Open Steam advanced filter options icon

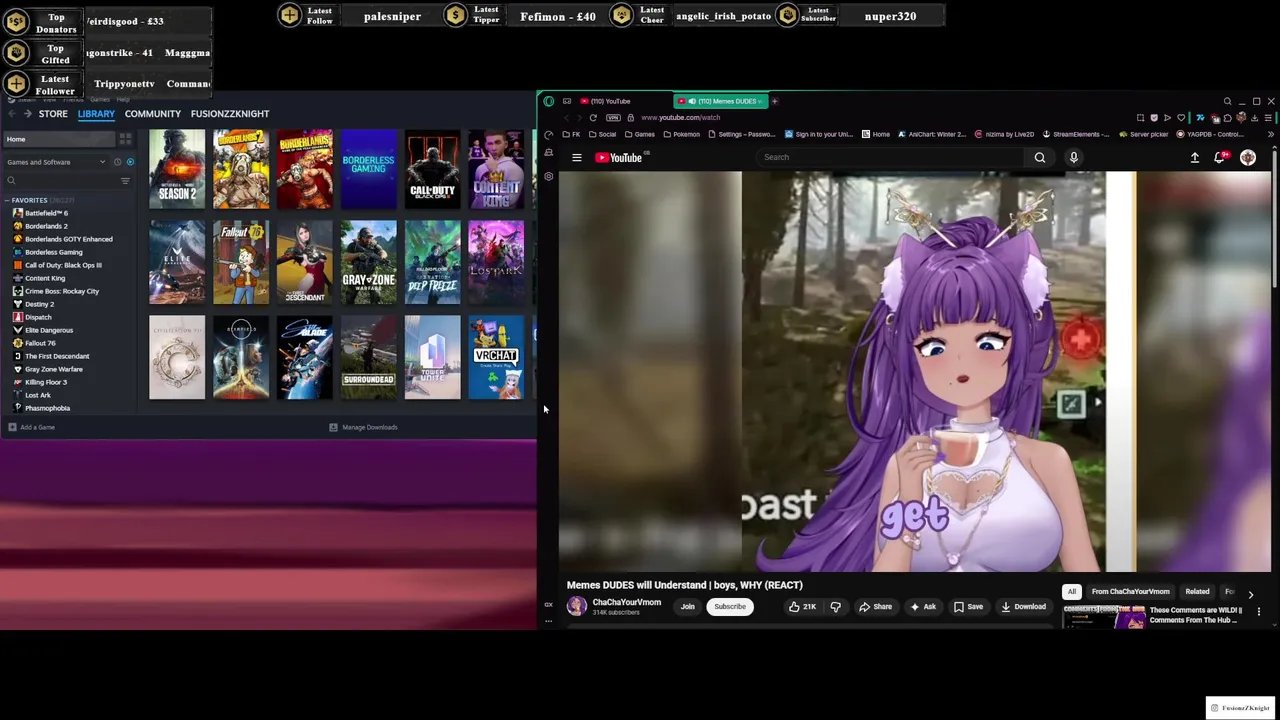coord(125,181)
